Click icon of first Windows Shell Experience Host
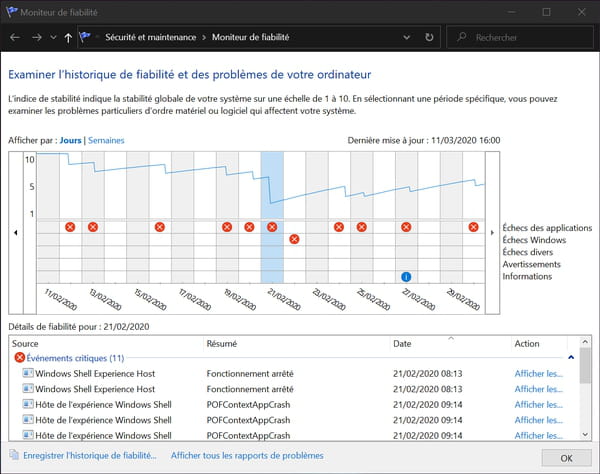The image size is (600, 474). tap(28, 373)
